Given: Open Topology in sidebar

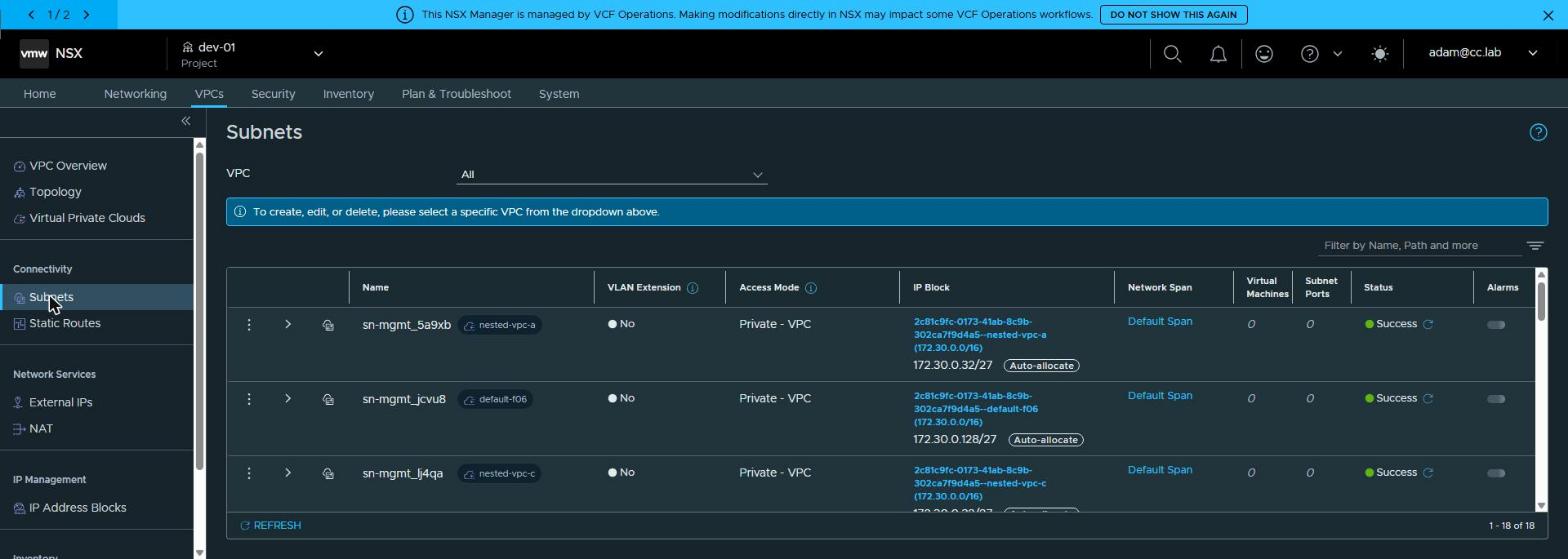Looking at the screenshot, I should pos(55,192).
